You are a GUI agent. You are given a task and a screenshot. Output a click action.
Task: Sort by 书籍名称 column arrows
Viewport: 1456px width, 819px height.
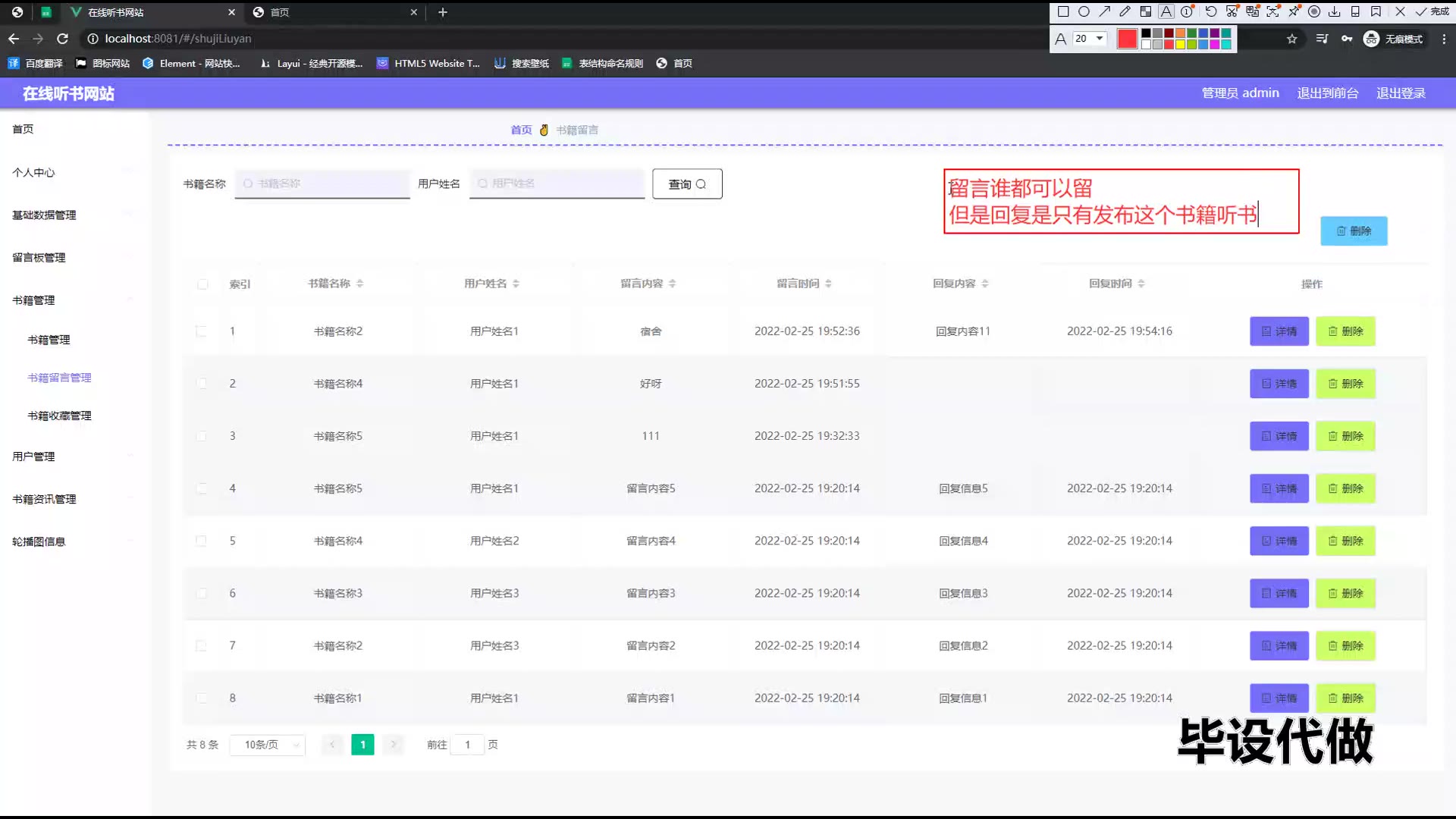359,284
